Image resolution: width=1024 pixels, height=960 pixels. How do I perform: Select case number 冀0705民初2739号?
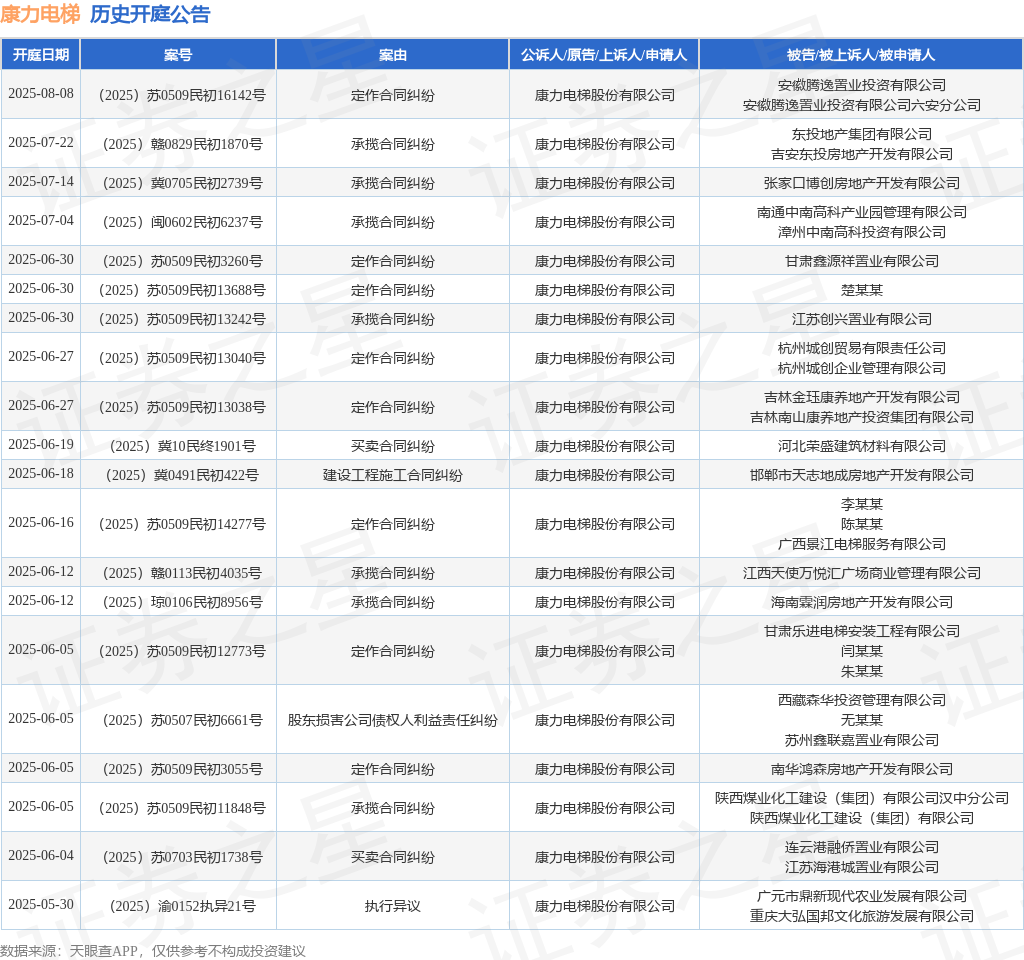coord(182,184)
